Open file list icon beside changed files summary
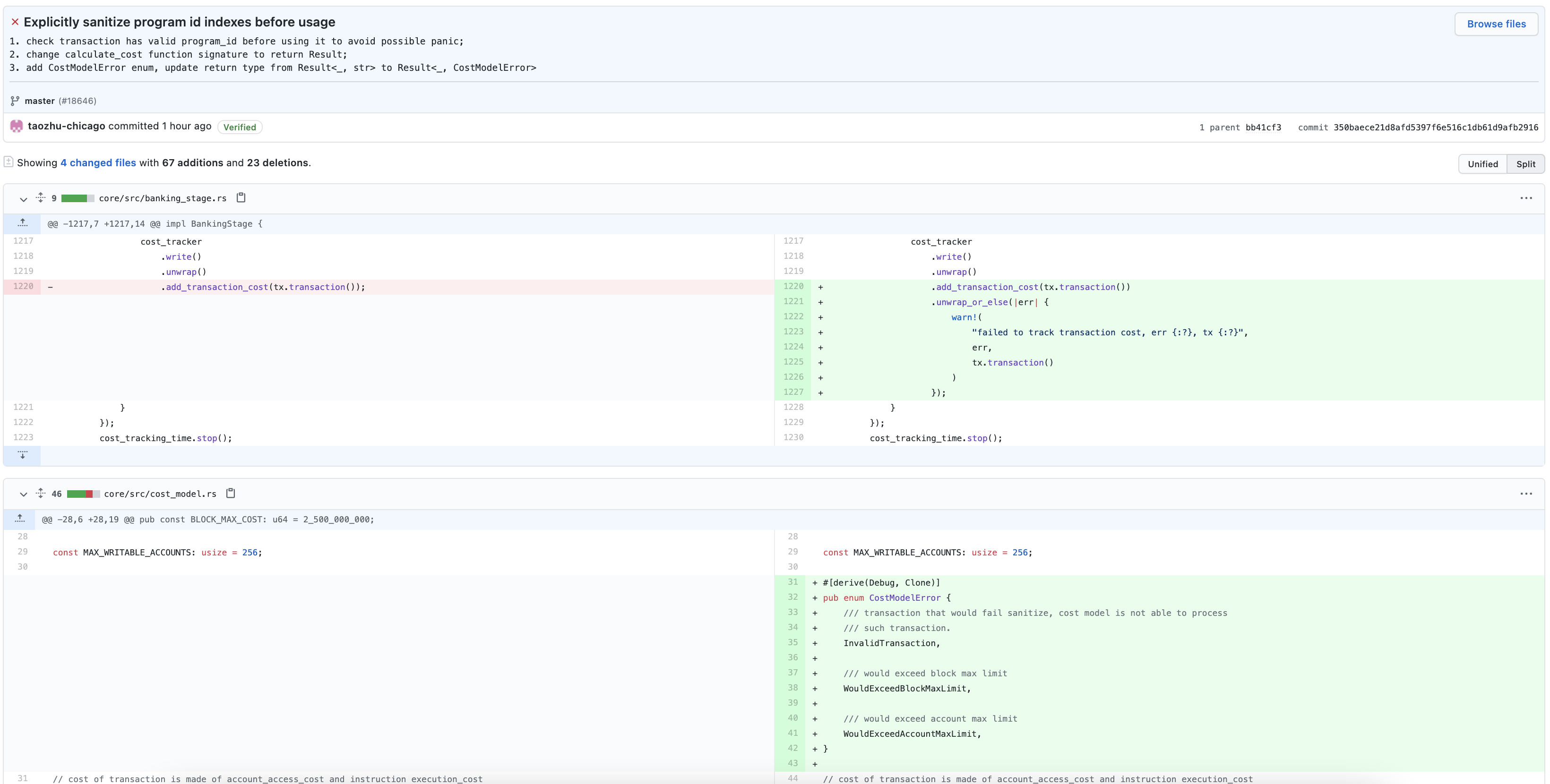Viewport: 1550px width, 784px height. [x=9, y=162]
